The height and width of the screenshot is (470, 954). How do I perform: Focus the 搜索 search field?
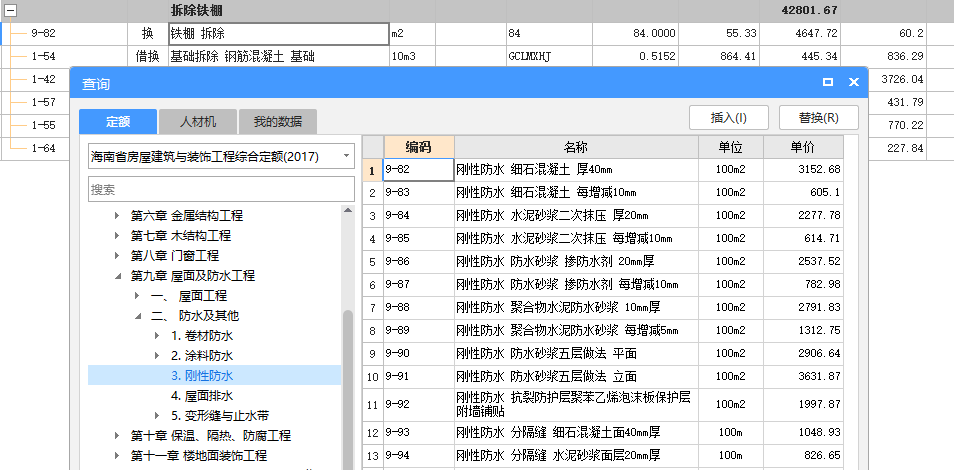click(221, 189)
